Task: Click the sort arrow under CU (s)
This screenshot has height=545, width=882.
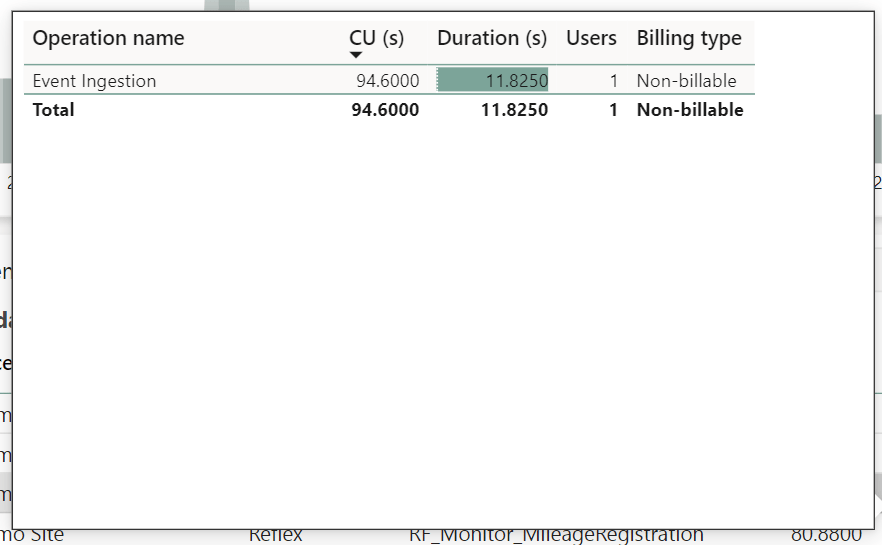Action: pyautogui.click(x=356, y=55)
